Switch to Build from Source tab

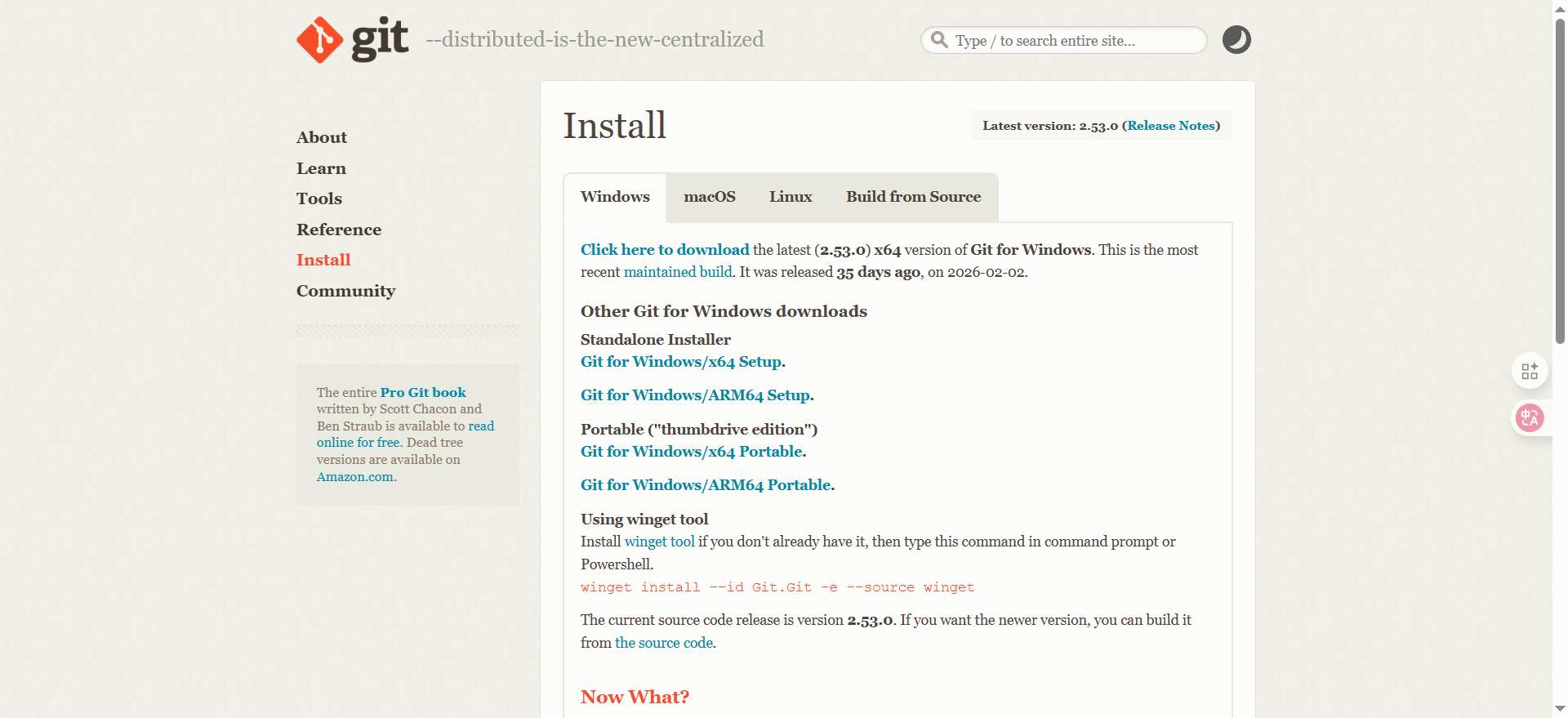(x=913, y=197)
